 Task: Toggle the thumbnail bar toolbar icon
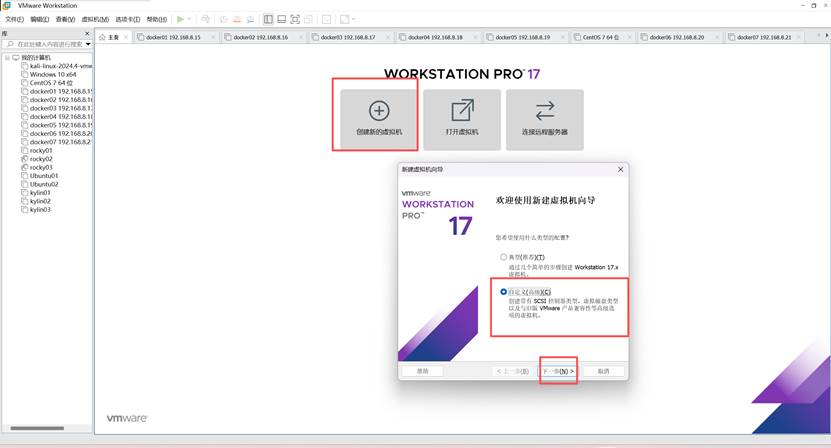point(281,19)
